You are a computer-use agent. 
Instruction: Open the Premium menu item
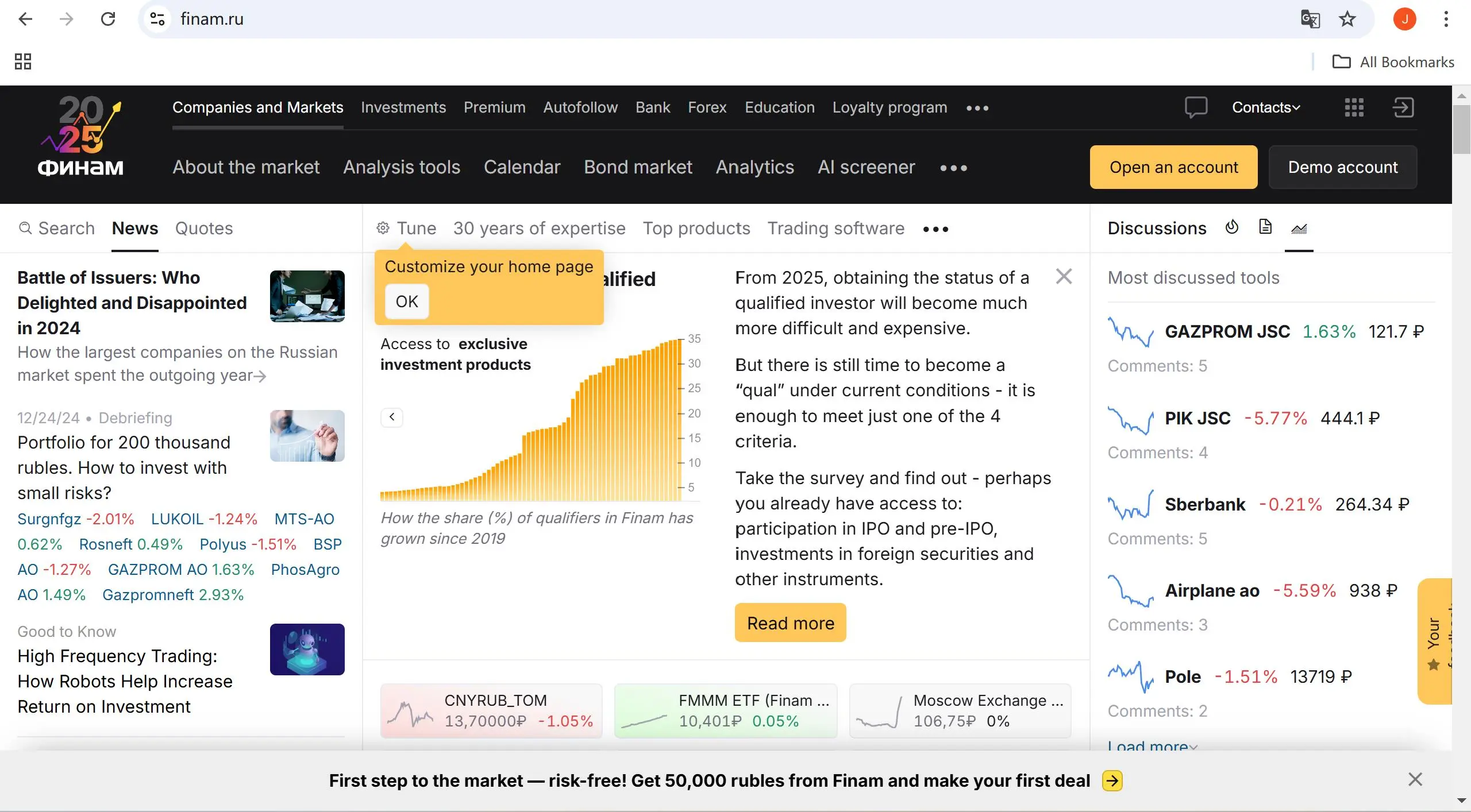495,107
